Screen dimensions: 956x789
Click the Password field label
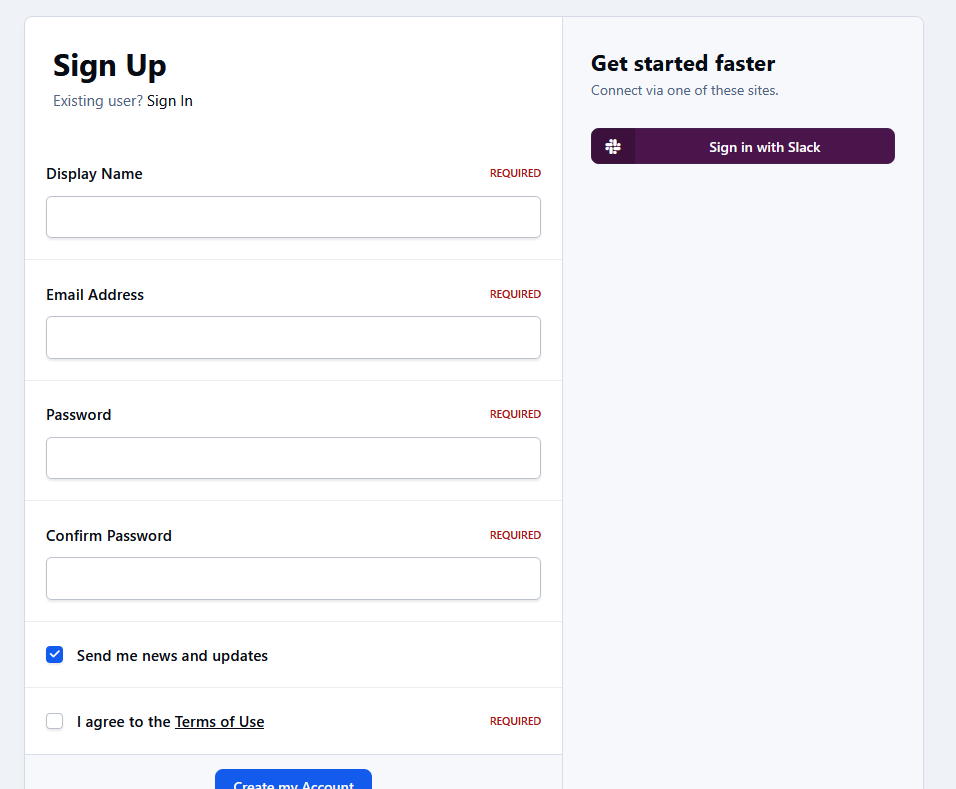point(79,415)
